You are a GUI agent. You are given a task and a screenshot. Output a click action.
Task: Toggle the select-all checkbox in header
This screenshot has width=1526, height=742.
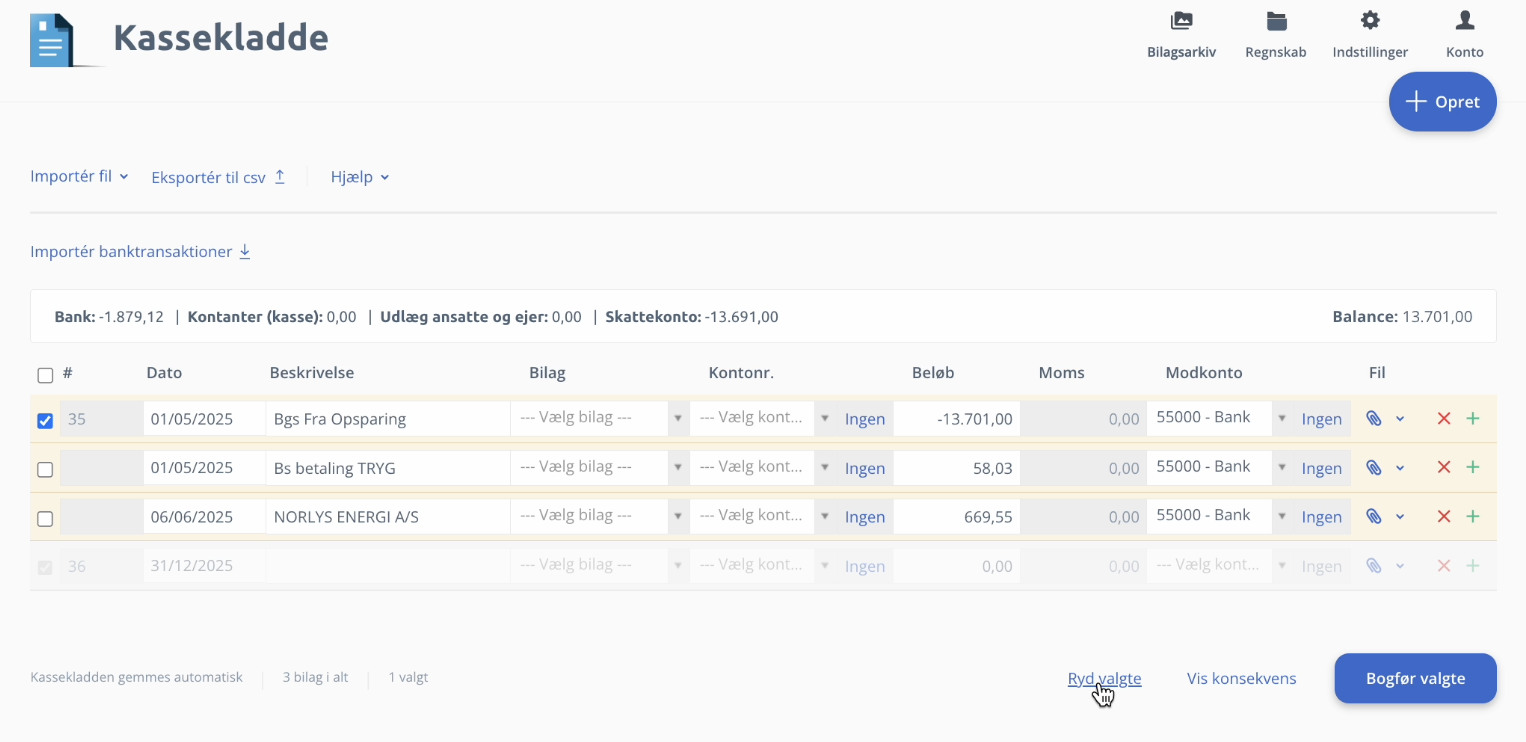[45, 375]
